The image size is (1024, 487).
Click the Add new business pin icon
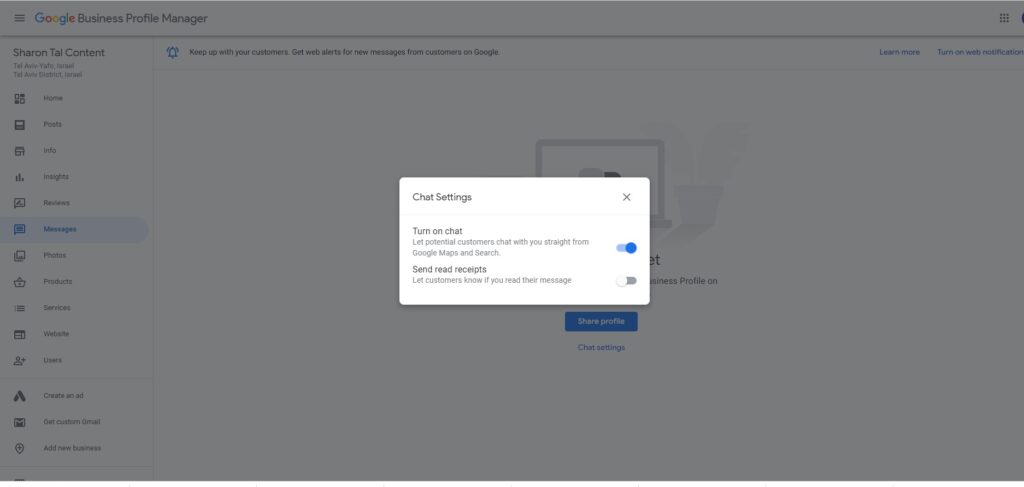20,448
